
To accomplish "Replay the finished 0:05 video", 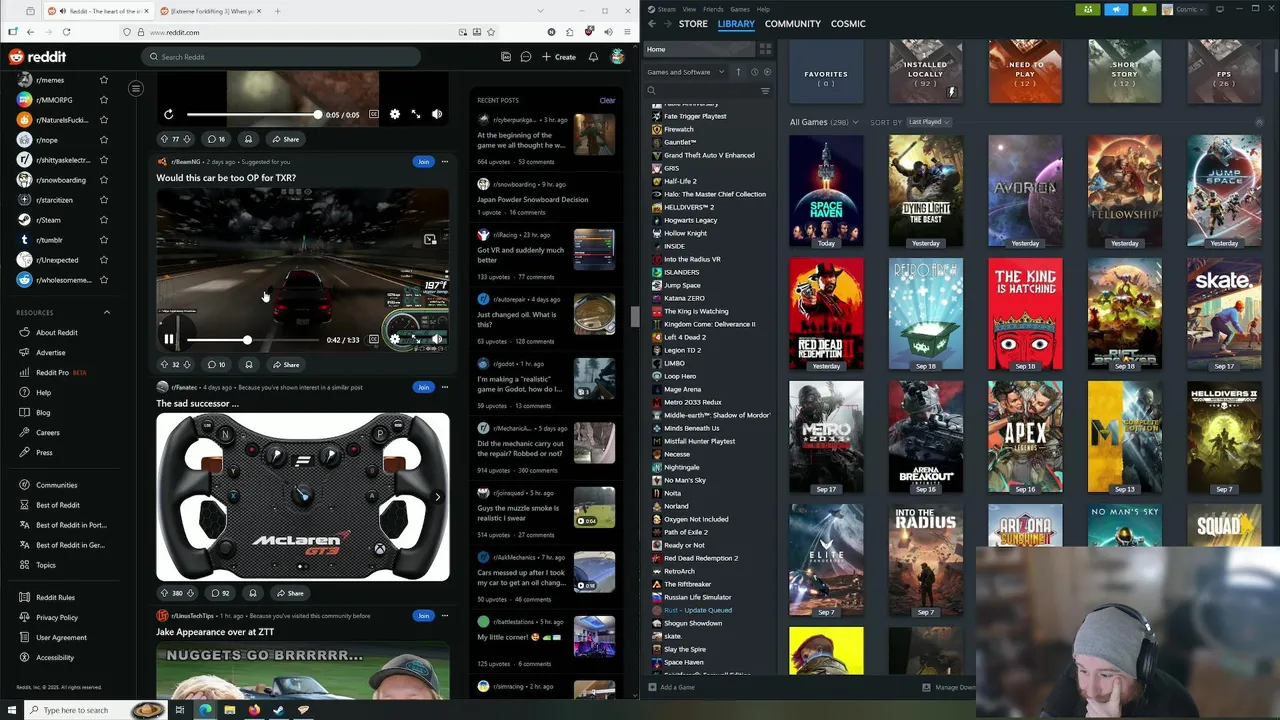I will click(x=168, y=114).
